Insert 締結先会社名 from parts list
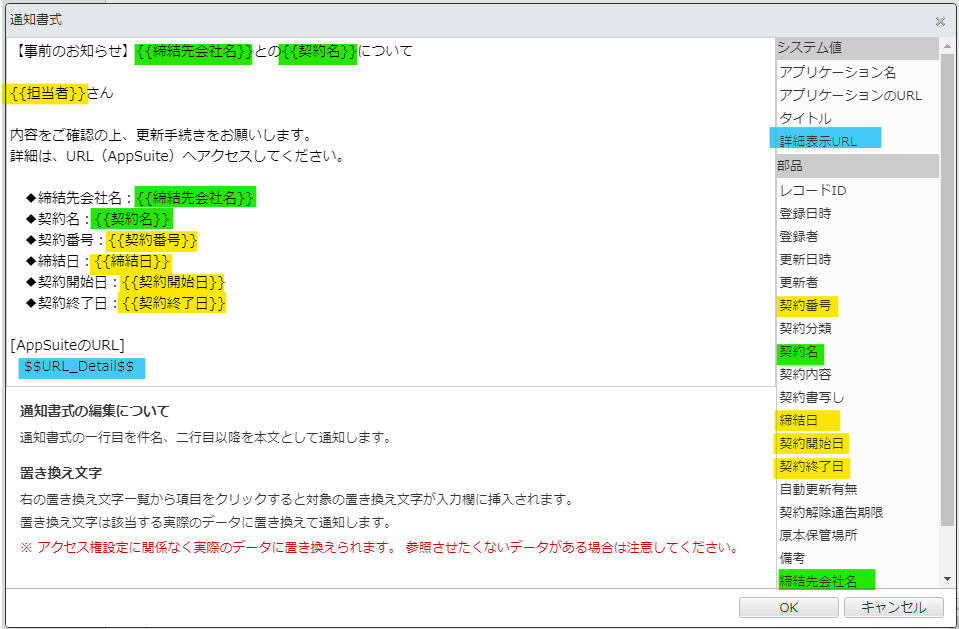Viewport: 959px width, 629px height. [x=818, y=580]
